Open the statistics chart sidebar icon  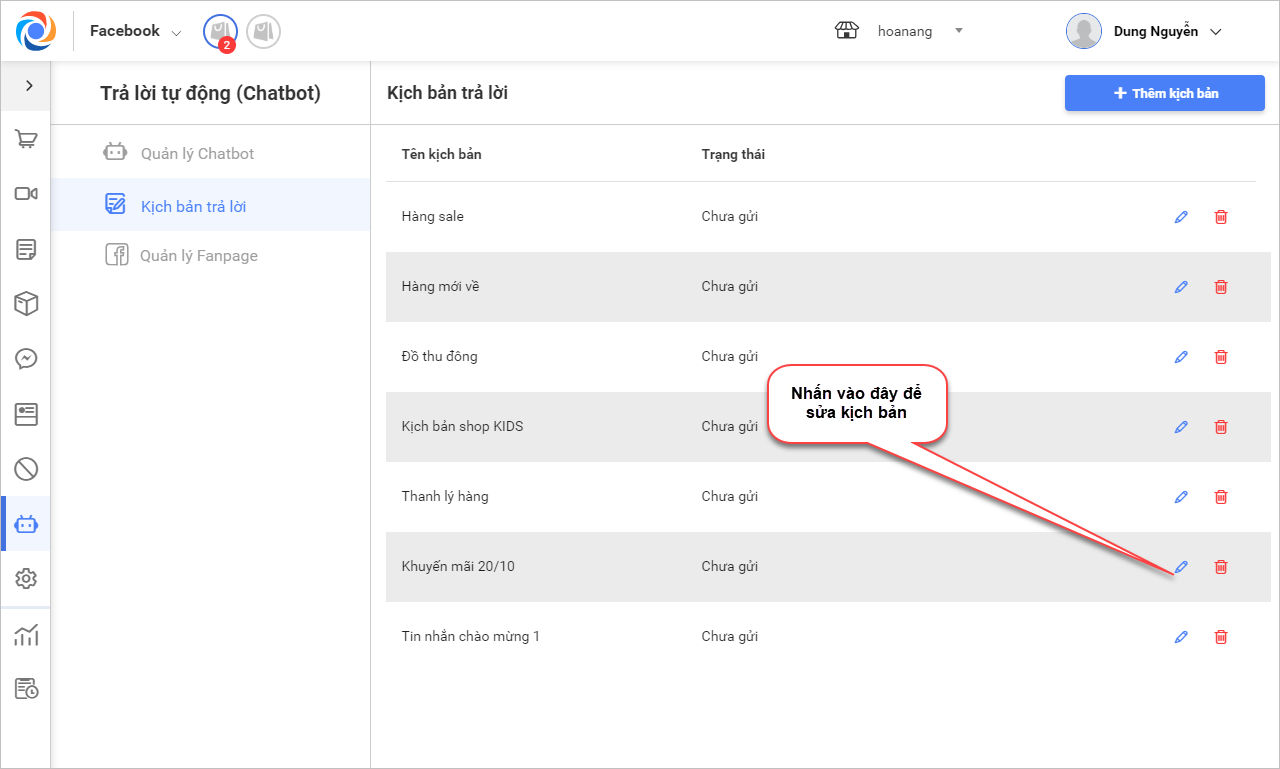(26, 635)
